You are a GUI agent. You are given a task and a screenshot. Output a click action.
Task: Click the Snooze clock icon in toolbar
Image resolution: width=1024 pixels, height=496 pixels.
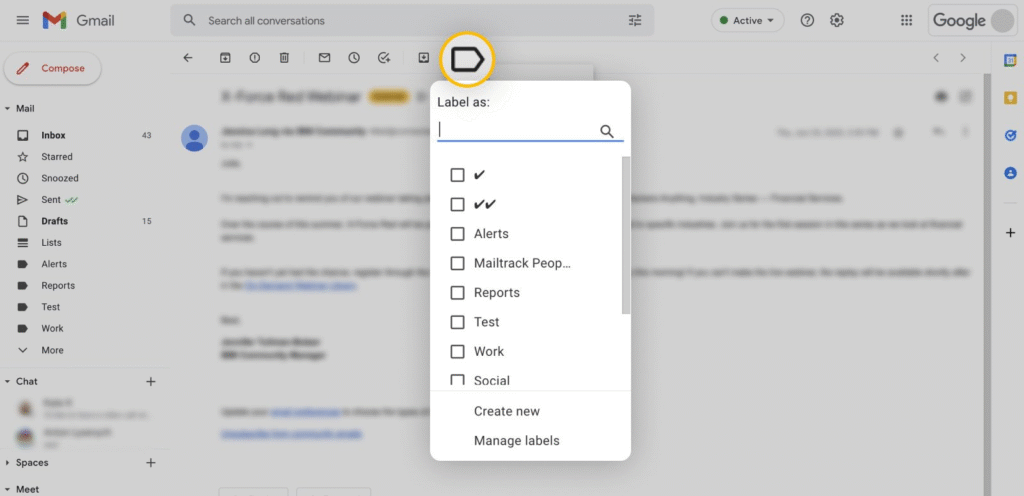(354, 58)
